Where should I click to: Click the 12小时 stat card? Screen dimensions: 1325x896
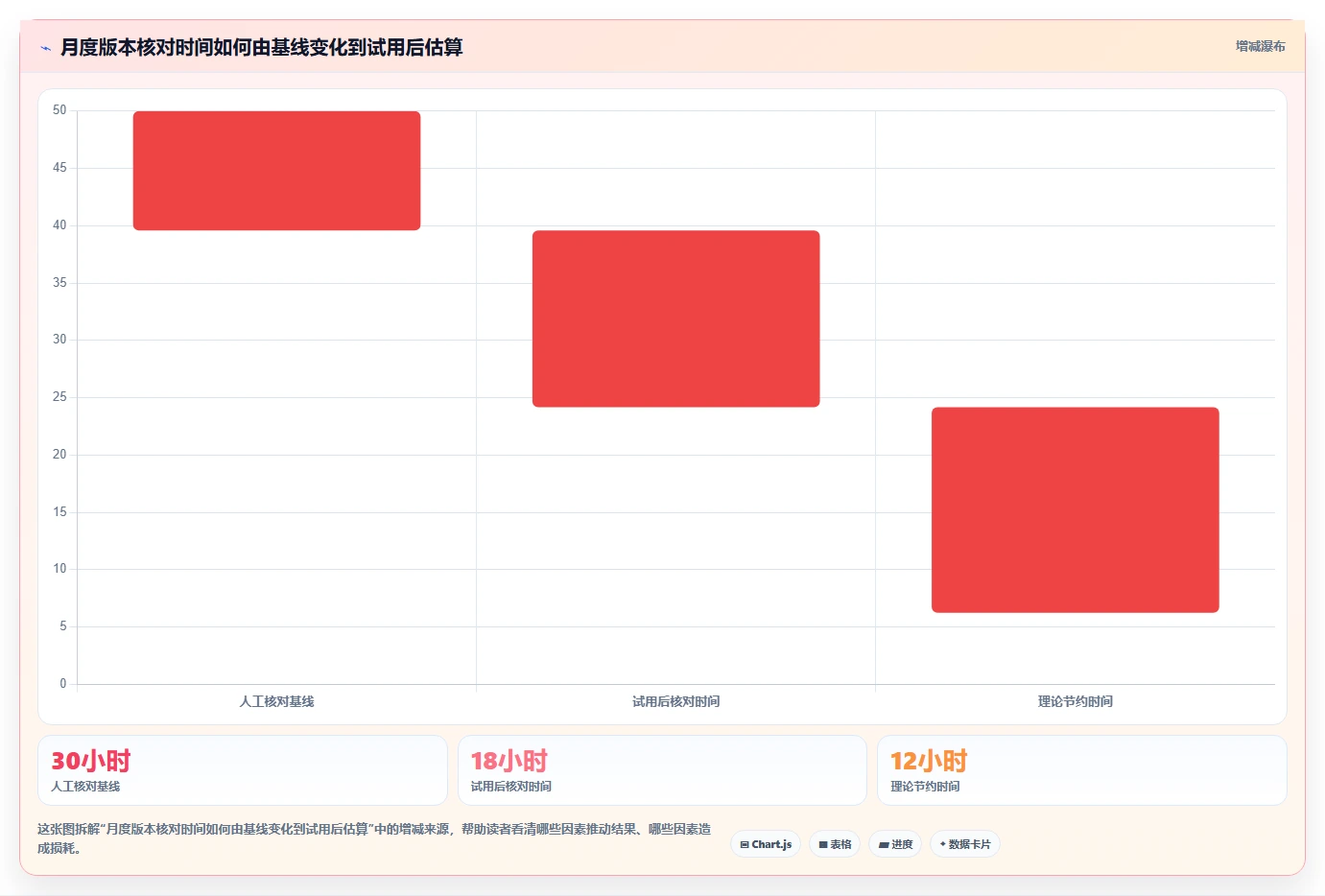(1081, 770)
